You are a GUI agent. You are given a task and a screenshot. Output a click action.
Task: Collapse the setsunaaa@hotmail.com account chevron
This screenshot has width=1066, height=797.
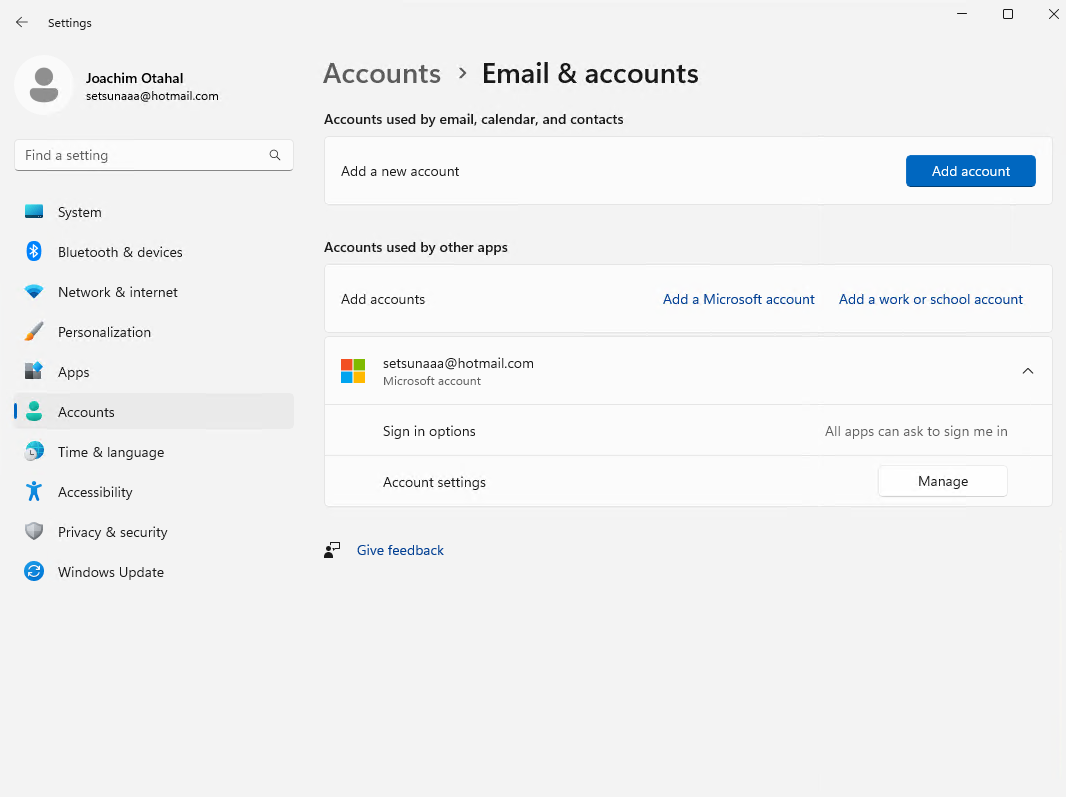(x=1027, y=371)
